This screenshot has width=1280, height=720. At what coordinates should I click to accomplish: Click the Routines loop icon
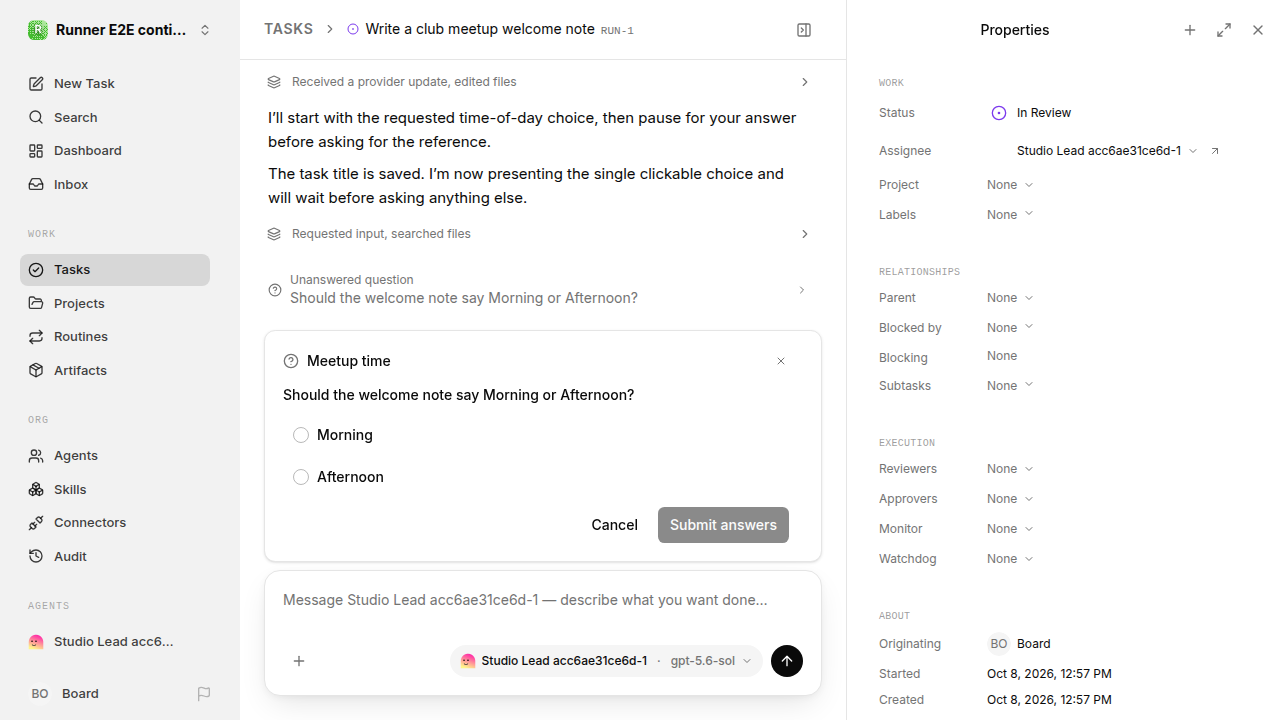coord(36,337)
